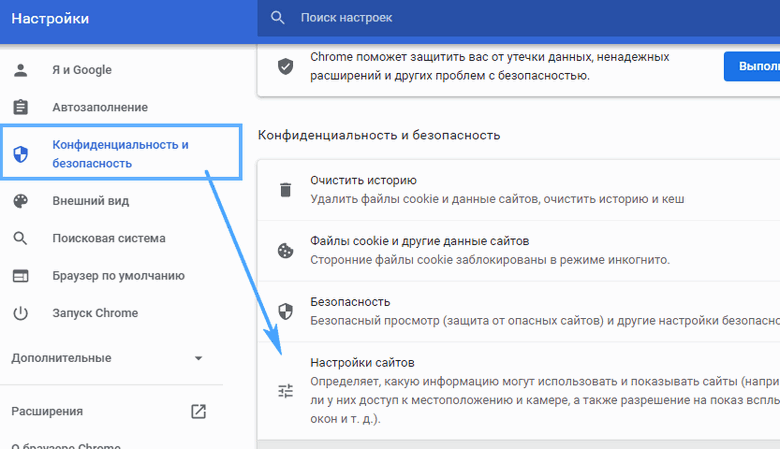Expand the Дополнительные section arrow
The height and width of the screenshot is (449, 780).
198,358
